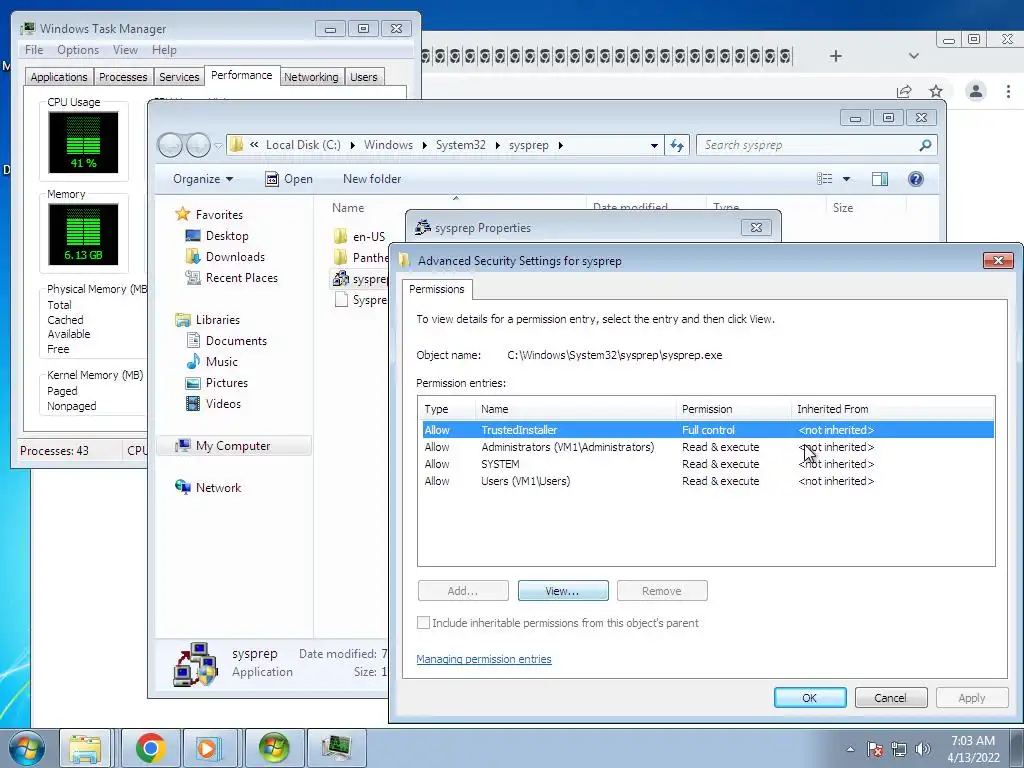The width and height of the screenshot is (1024, 768).
Task: Show hidden tray icons arrow
Action: pyautogui.click(x=850, y=749)
